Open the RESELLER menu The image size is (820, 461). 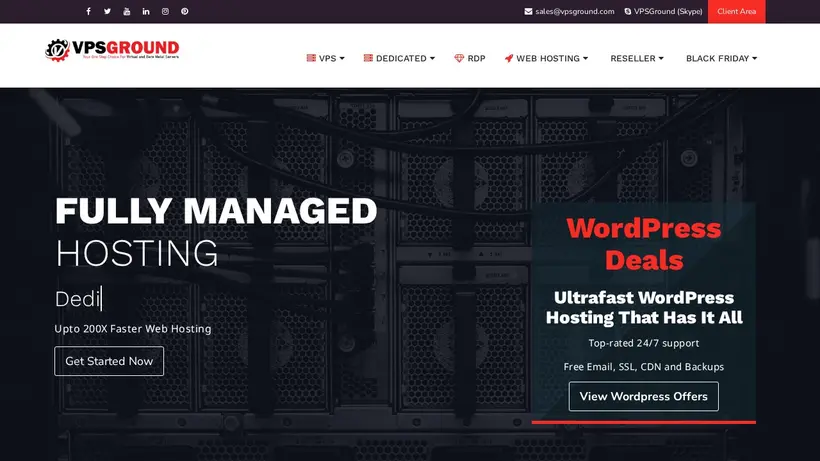pyautogui.click(x=637, y=58)
